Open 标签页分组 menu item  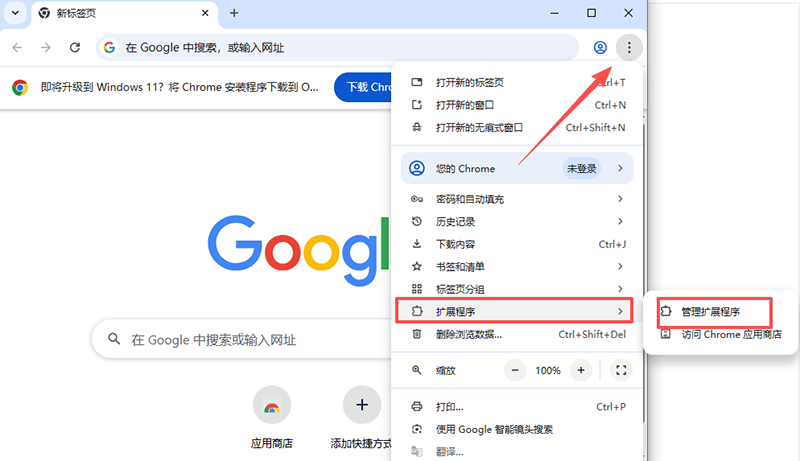click(x=517, y=289)
